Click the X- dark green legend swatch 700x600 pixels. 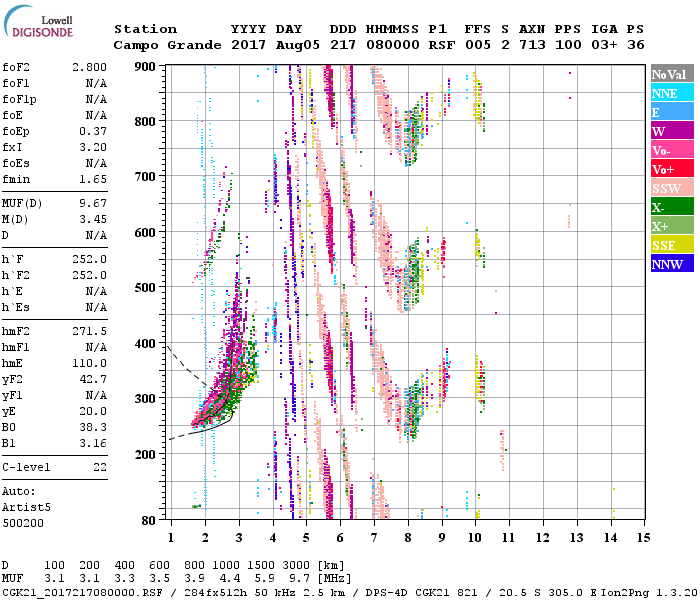(x=671, y=207)
